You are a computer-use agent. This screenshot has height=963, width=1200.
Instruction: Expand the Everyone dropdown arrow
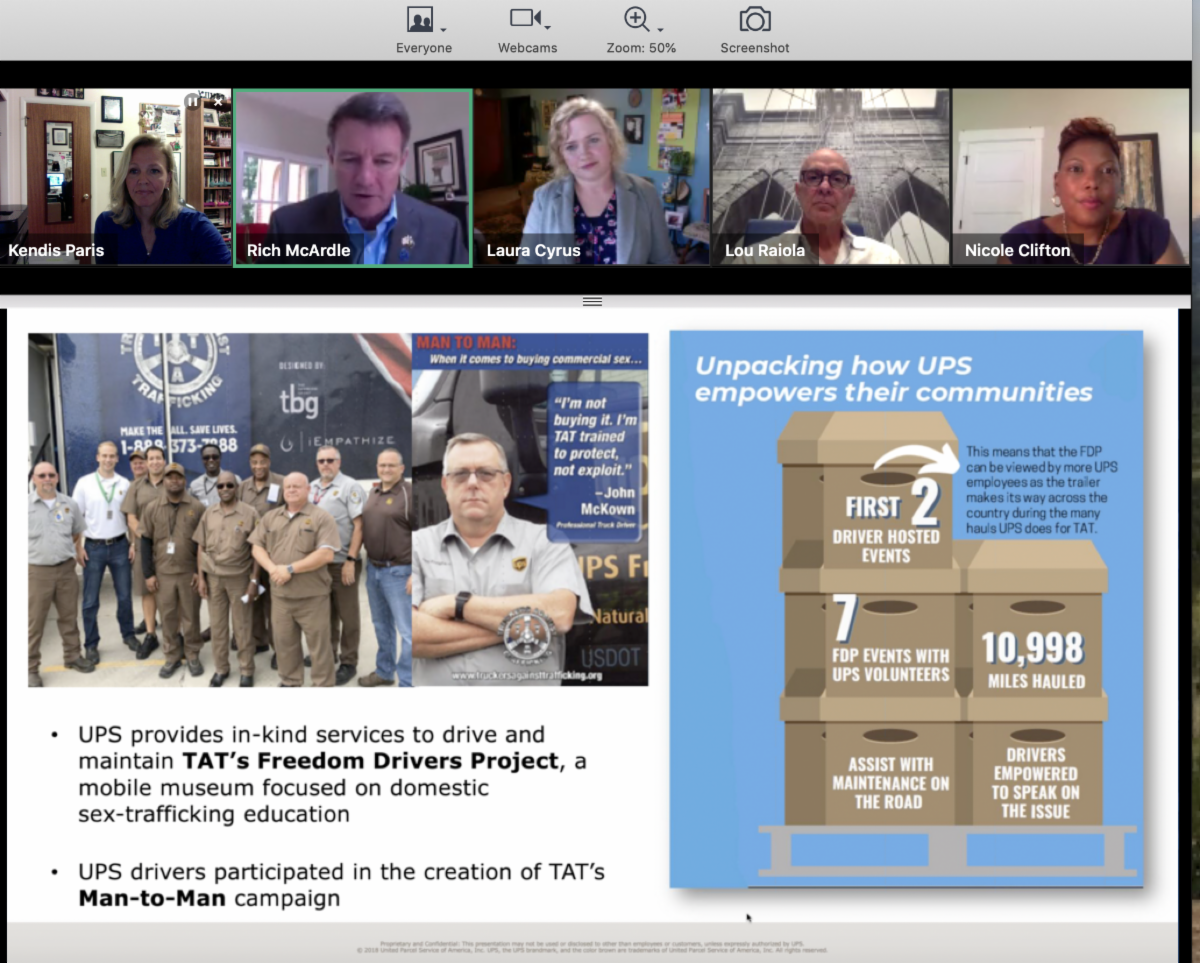444,28
